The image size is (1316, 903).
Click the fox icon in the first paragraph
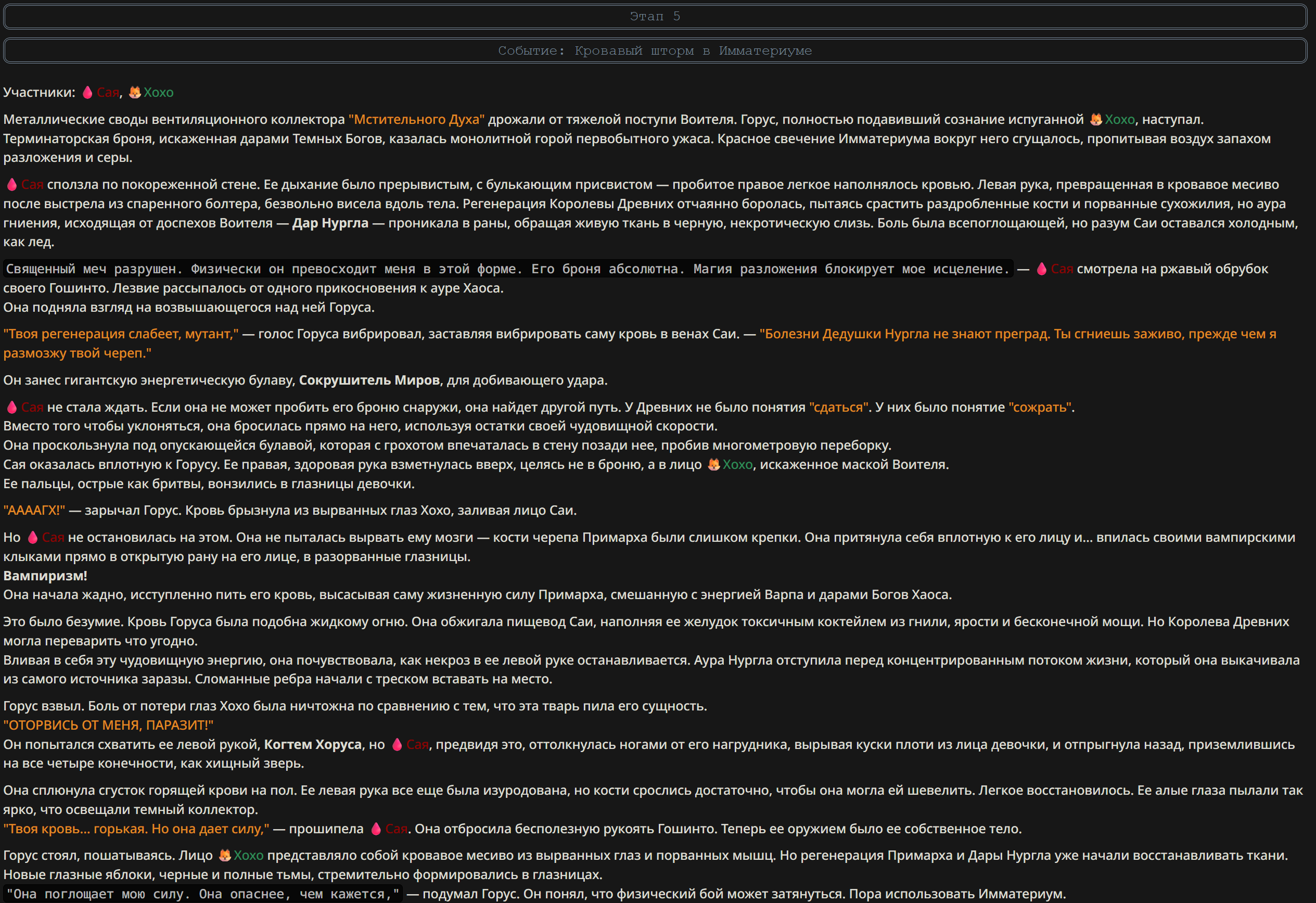tap(1096, 120)
